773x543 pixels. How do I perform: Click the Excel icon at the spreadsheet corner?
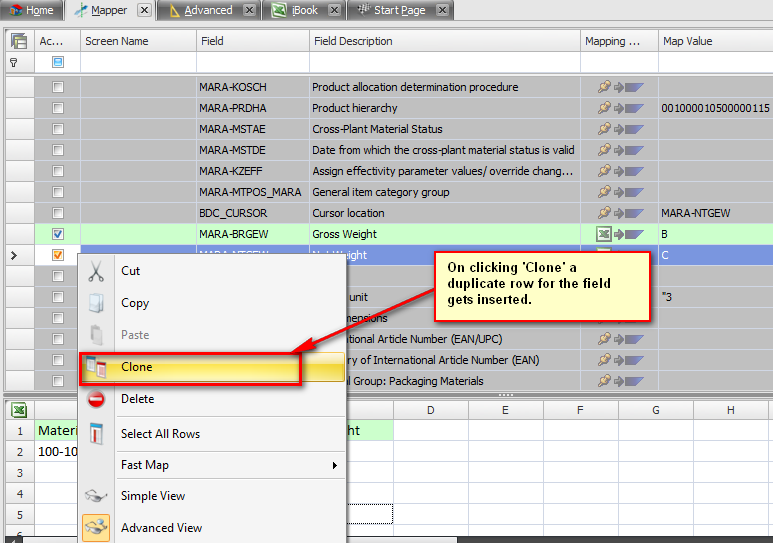pyautogui.click(x=18, y=410)
